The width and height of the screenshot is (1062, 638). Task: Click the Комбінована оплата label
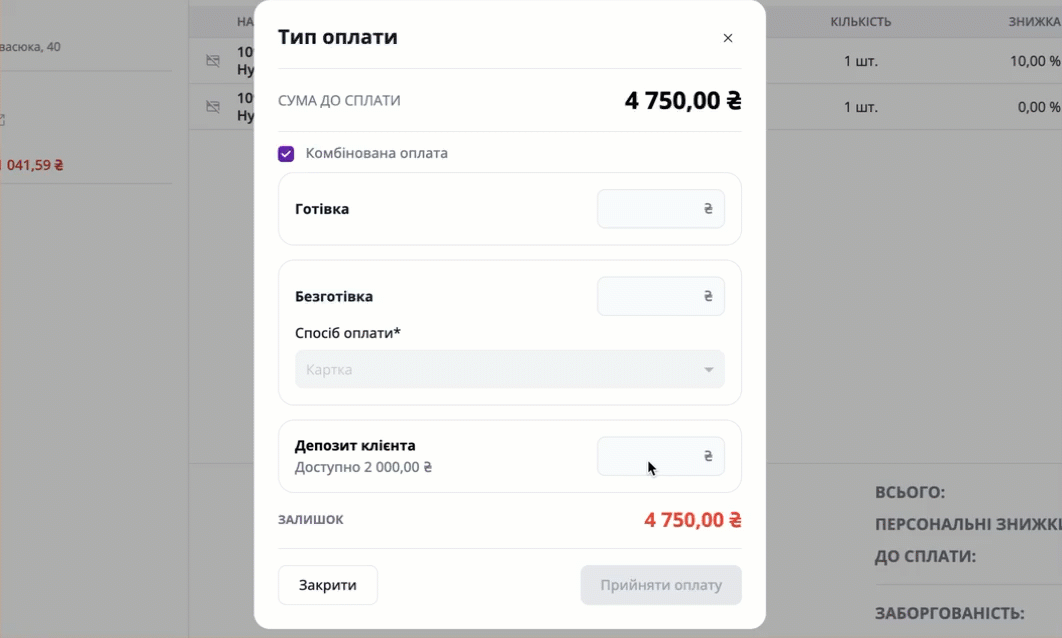click(377, 153)
